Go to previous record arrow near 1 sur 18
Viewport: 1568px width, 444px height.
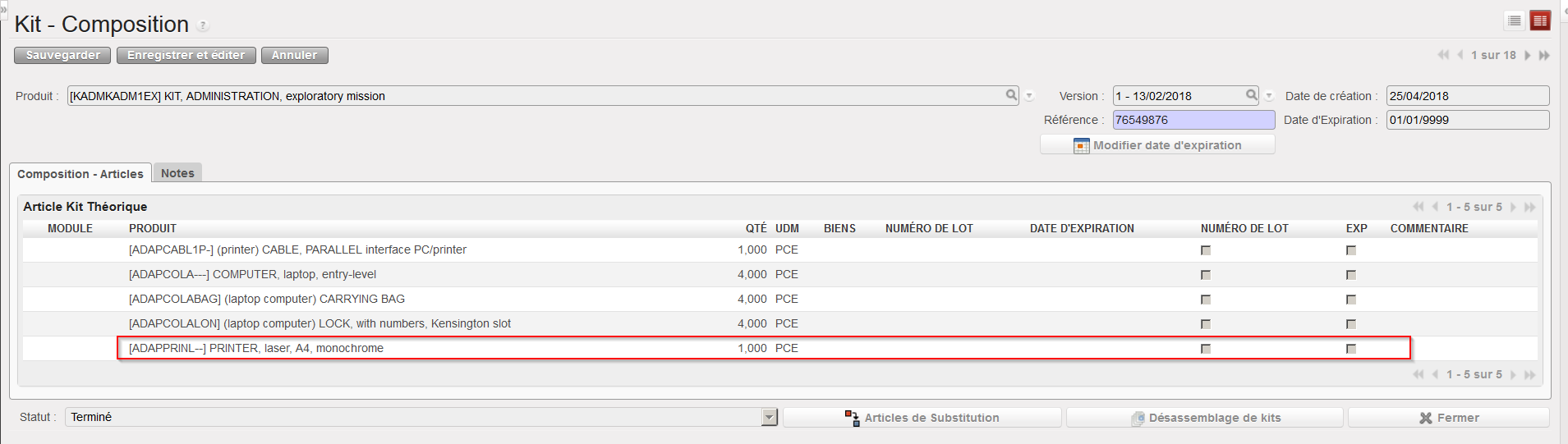pos(1460,55)
